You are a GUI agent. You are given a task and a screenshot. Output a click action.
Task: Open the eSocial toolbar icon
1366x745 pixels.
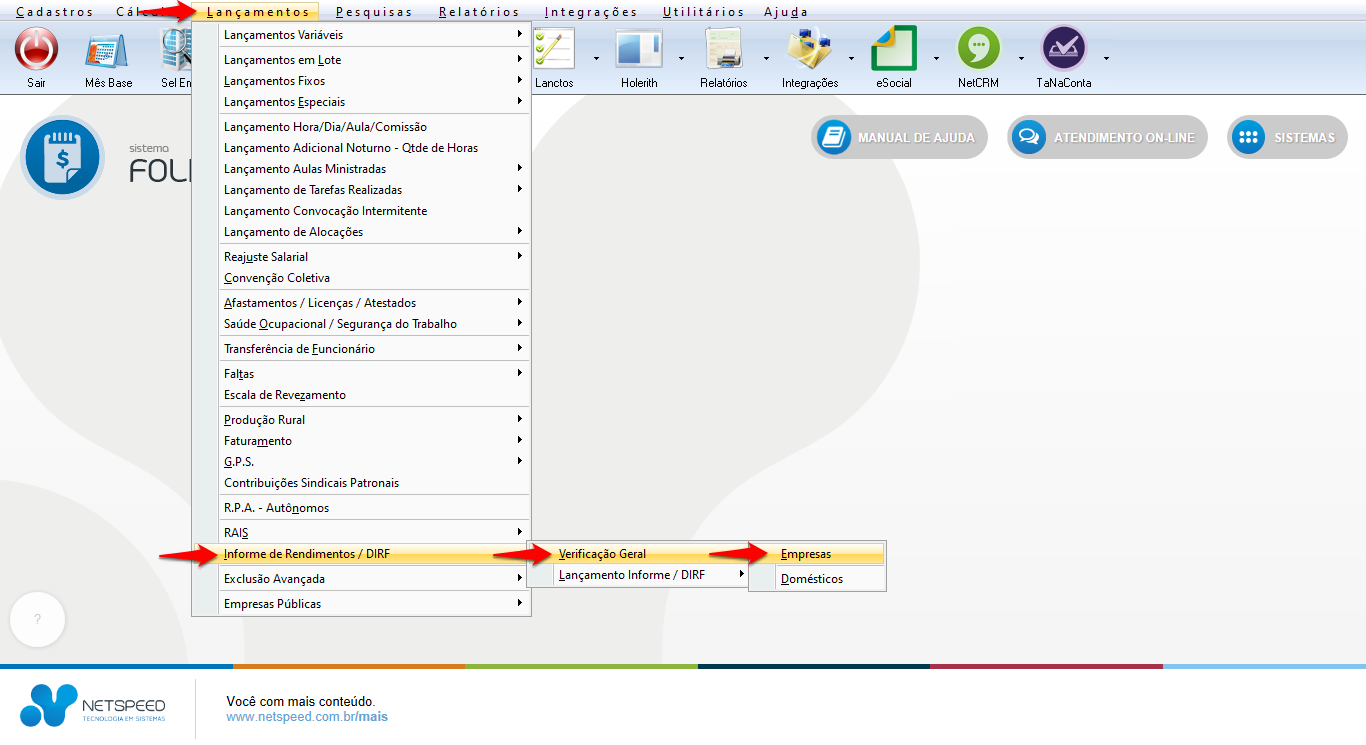893,49
